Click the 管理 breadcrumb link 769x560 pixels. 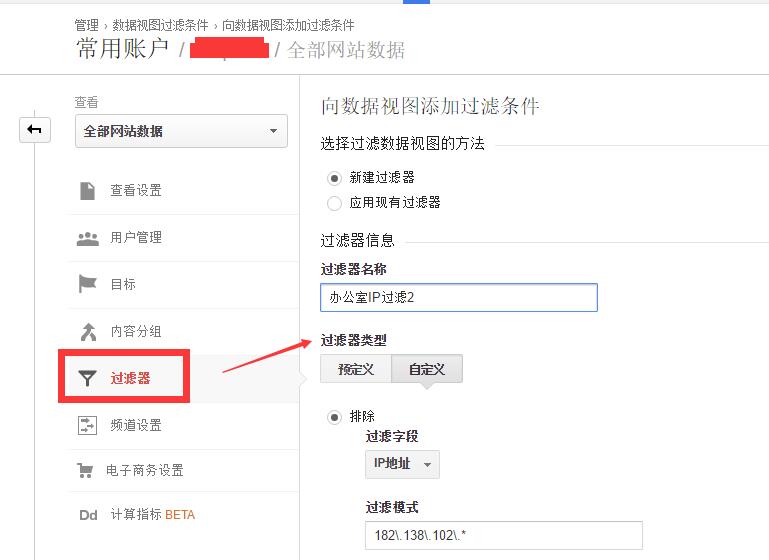point(86,25)
